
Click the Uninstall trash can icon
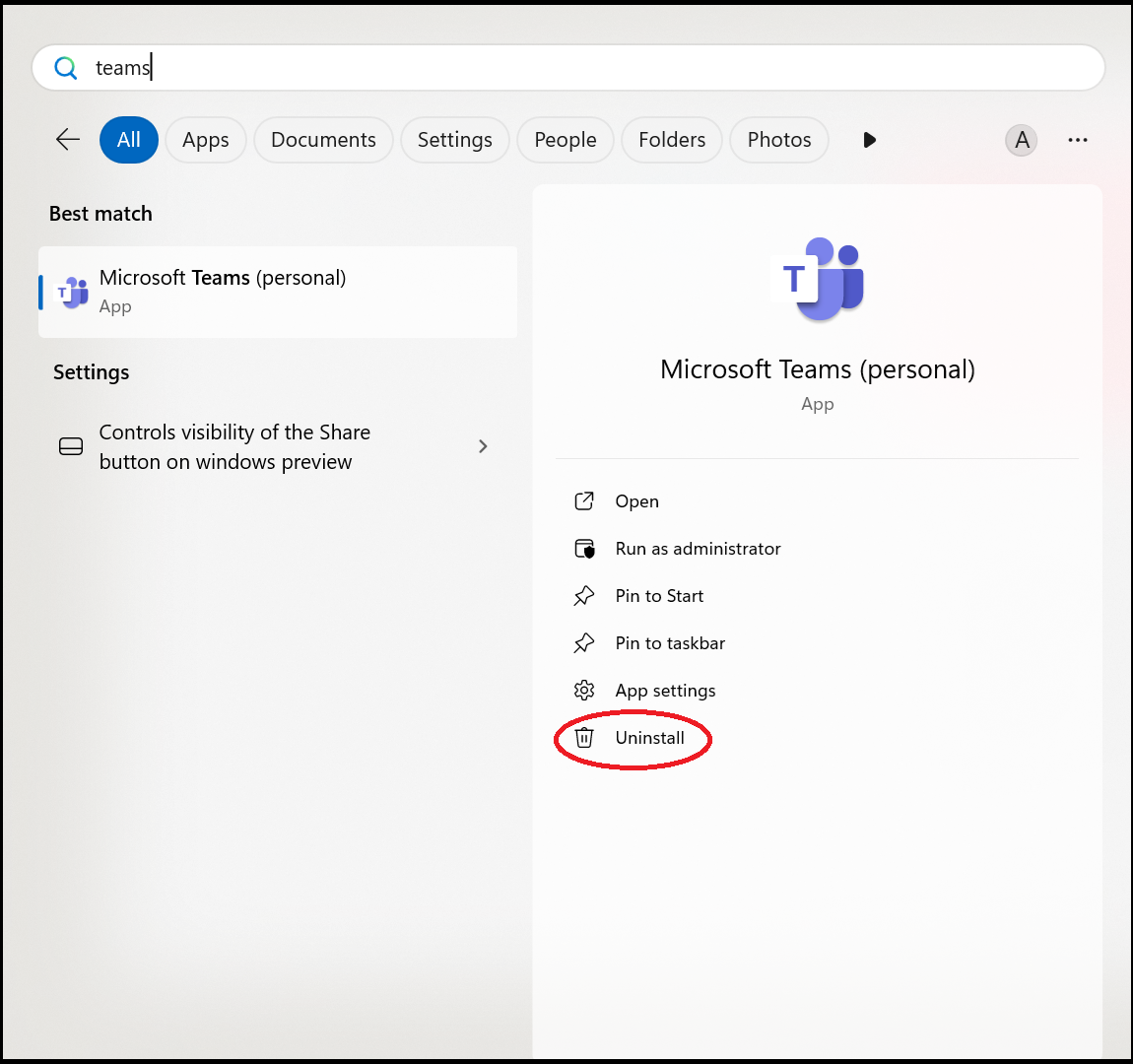pyautogui.click(x=584, y=738)
